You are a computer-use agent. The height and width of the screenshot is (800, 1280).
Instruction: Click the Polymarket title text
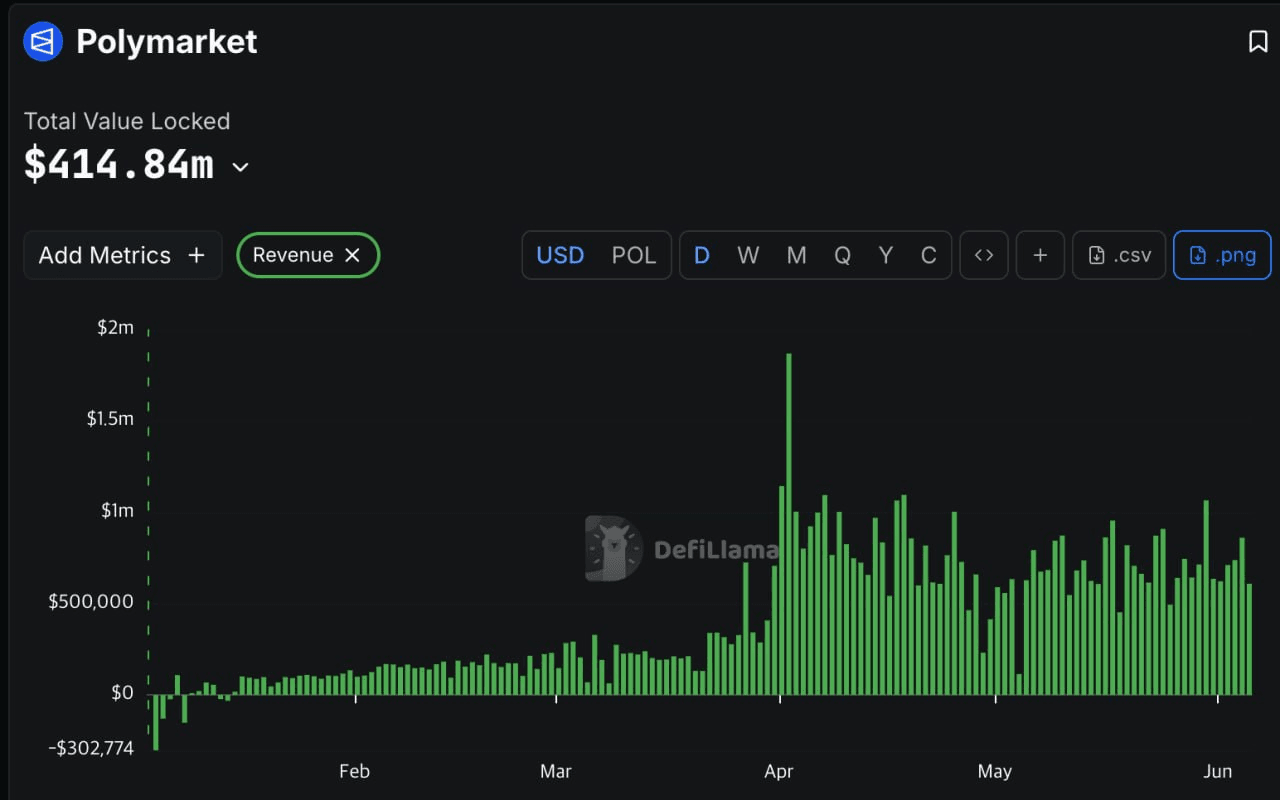(167, 42)
